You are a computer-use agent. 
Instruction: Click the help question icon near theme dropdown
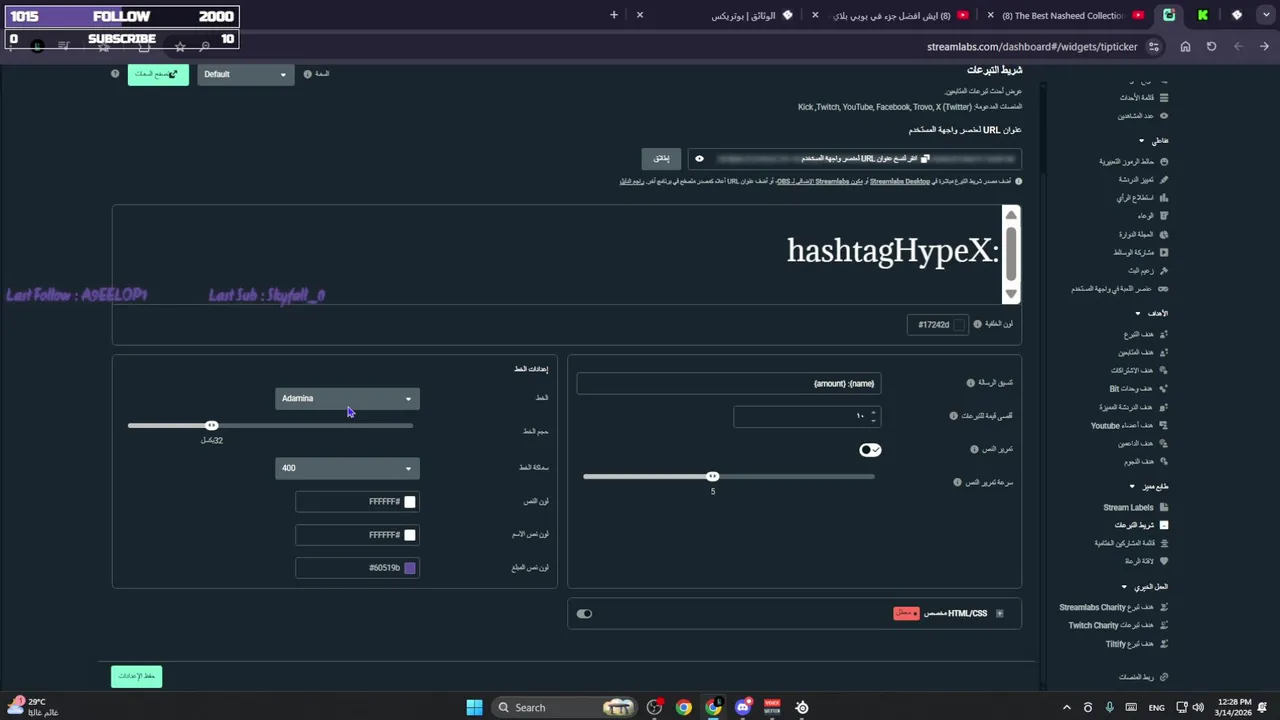click(x=115, y=74)
